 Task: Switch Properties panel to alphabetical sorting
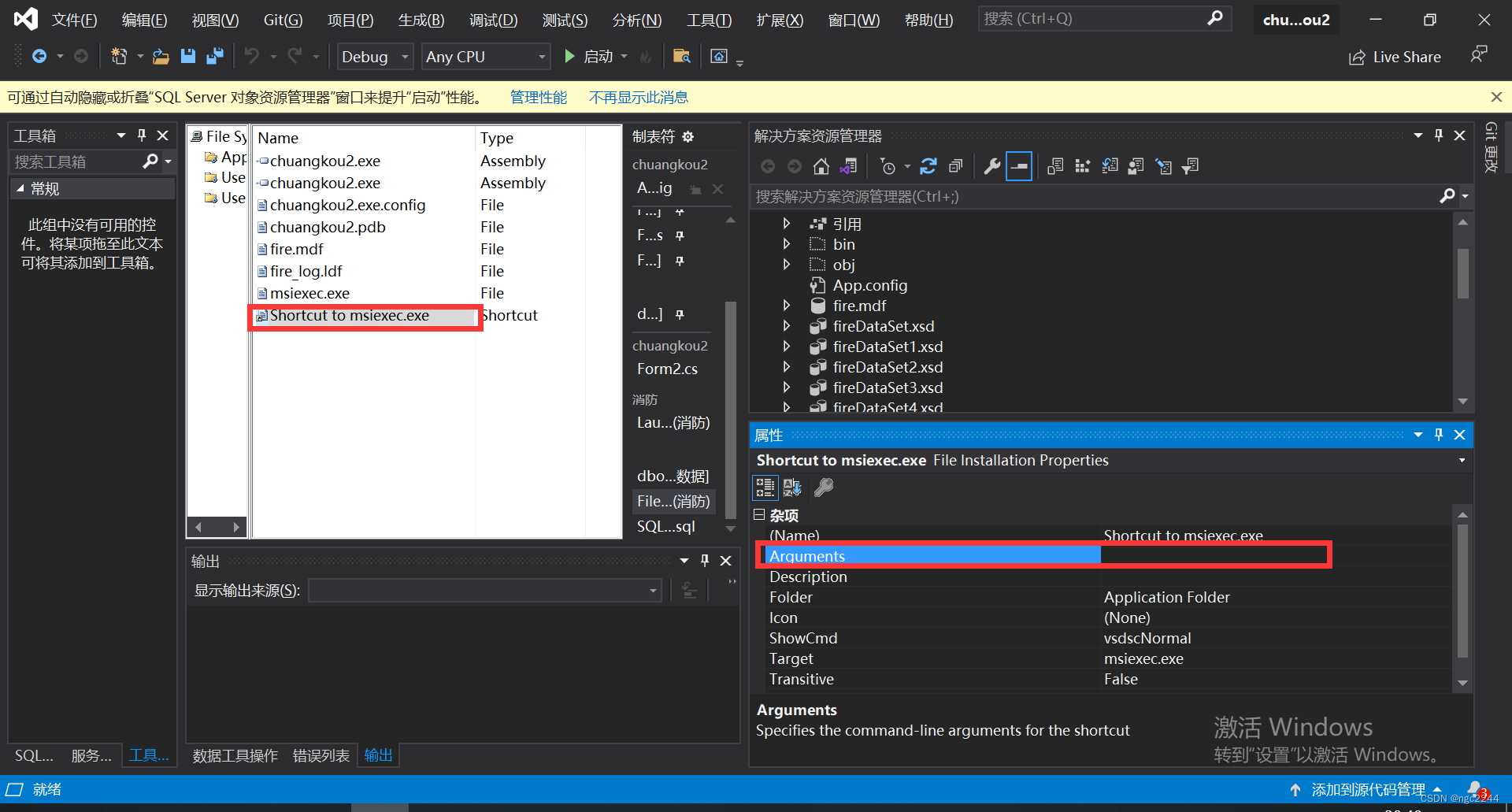(x=792, y=487)
